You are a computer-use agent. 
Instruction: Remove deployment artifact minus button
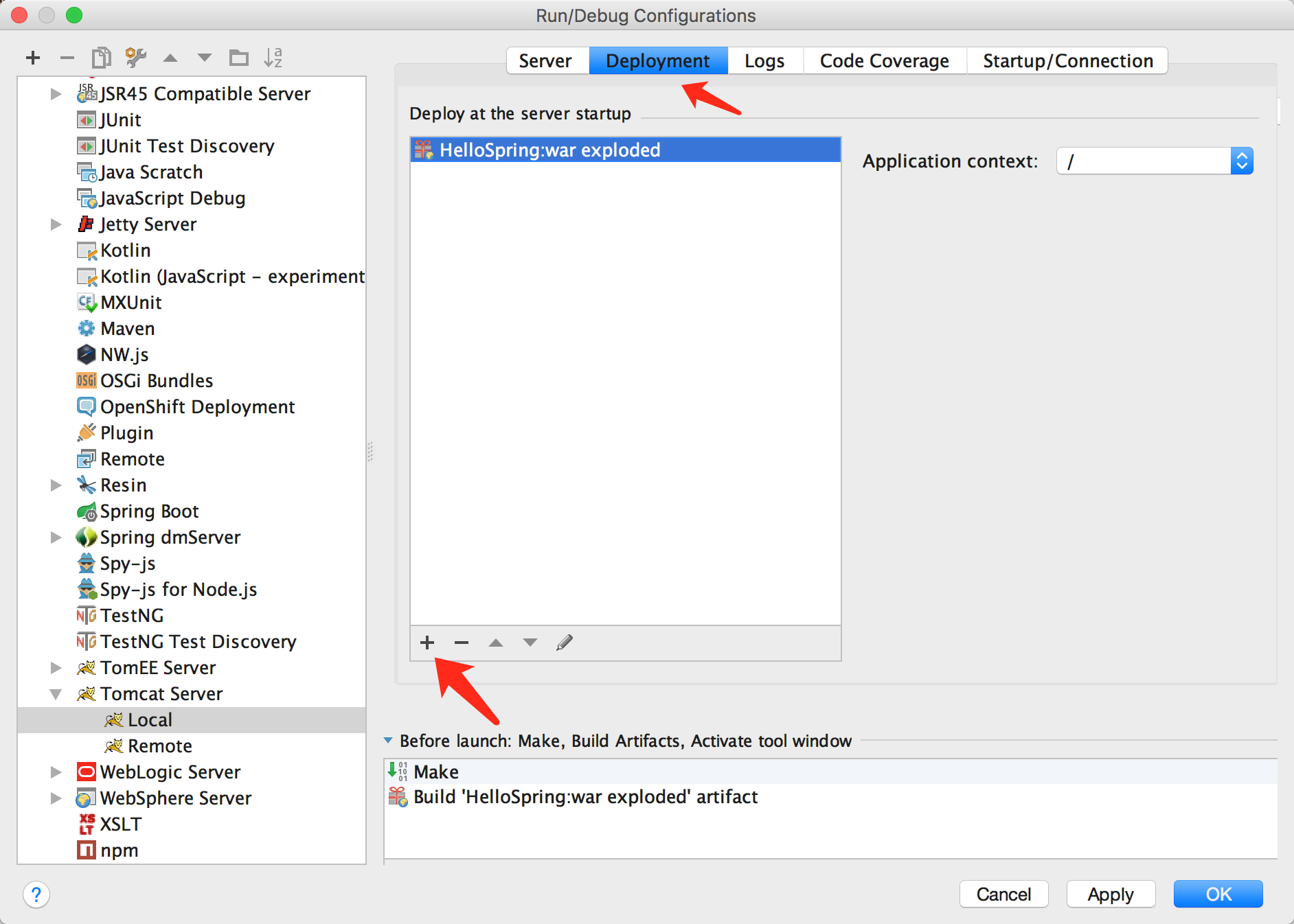point(462,643)
